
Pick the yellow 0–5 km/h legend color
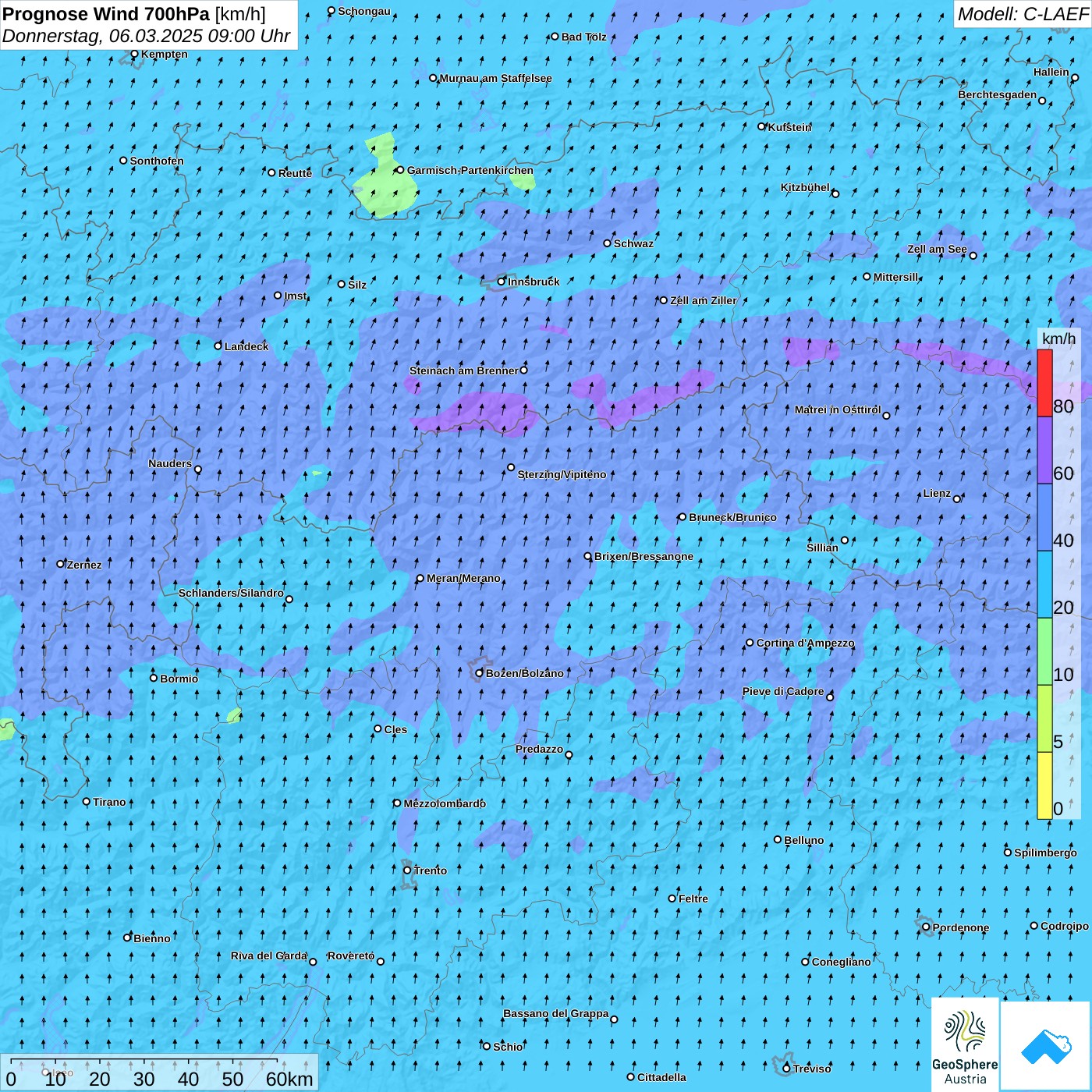1044,785
